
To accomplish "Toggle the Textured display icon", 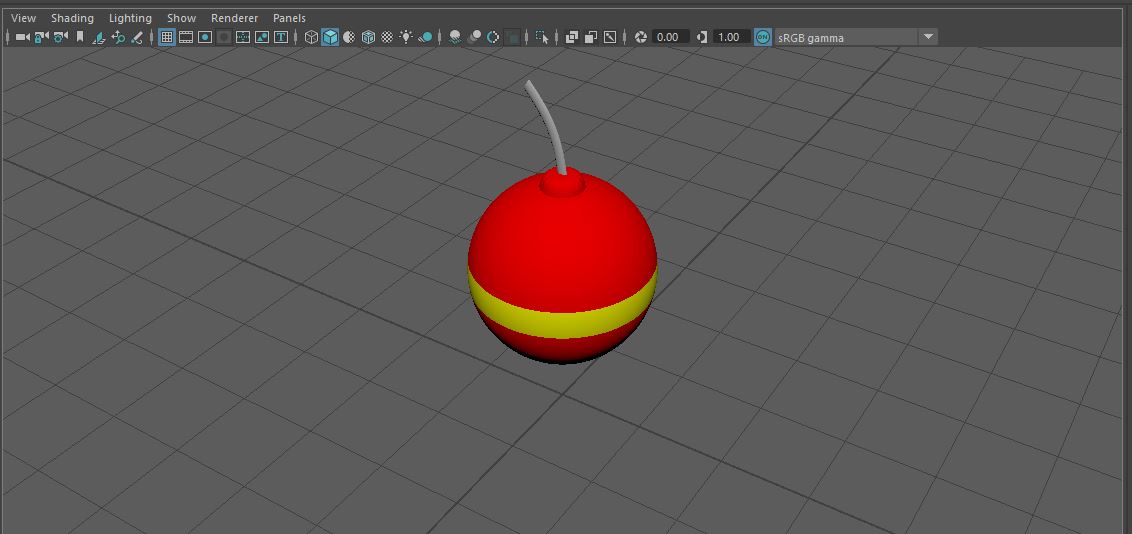I will (387, 37).
